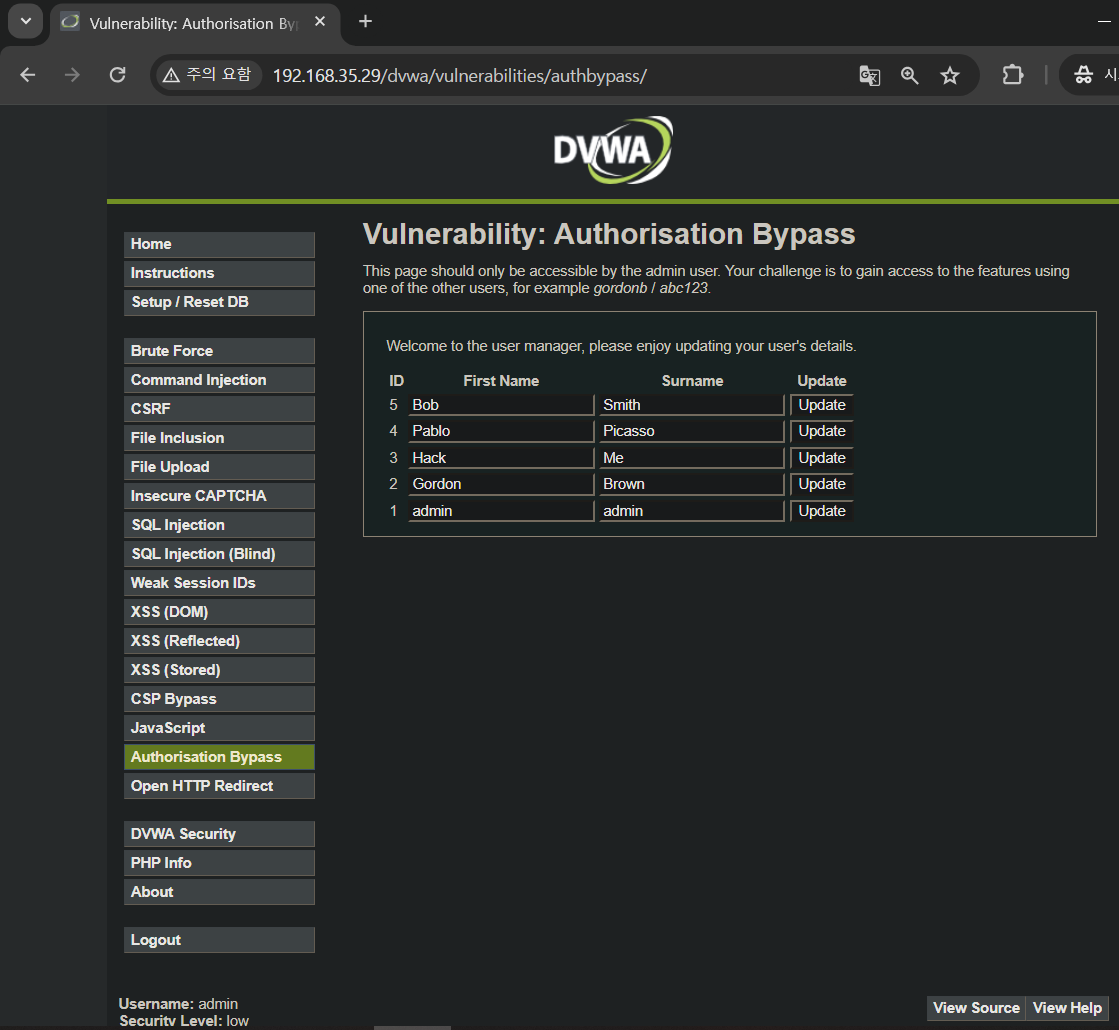This screenshot has width=1119, height=1030.
Task: Click Update for user Gordon Brown
Action: [821, 484]
